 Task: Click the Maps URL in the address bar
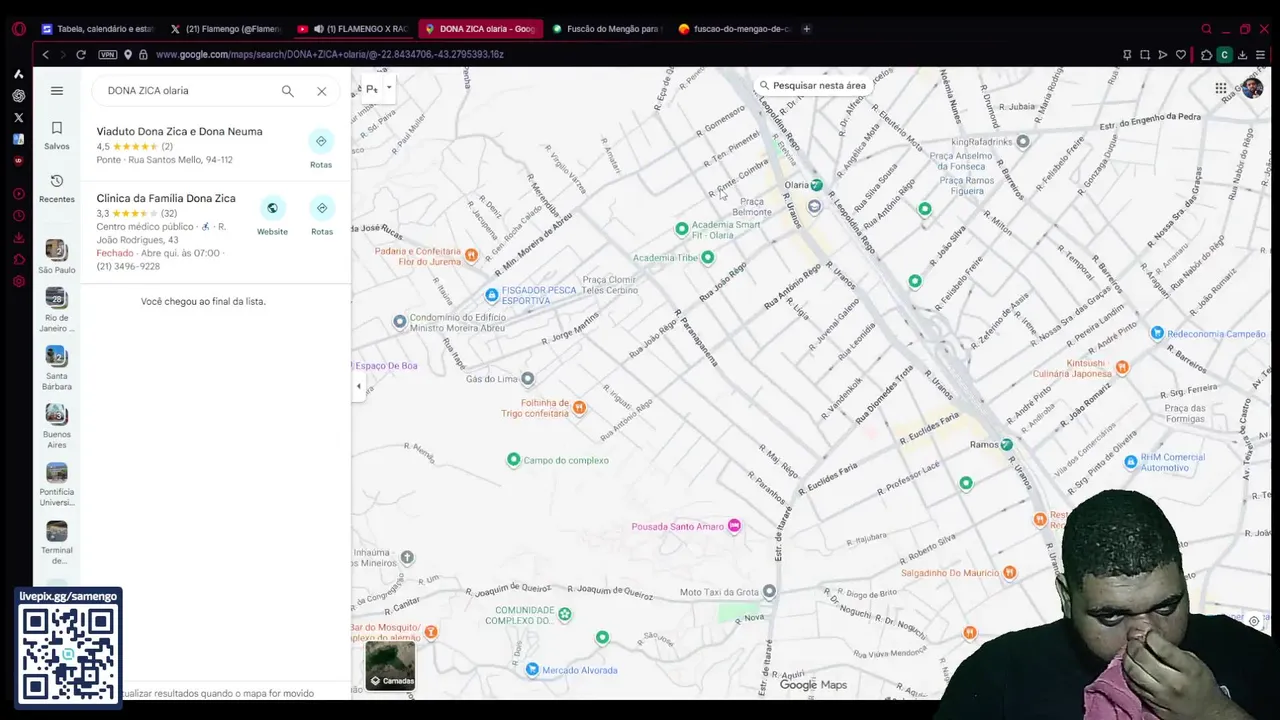point(330,55)
